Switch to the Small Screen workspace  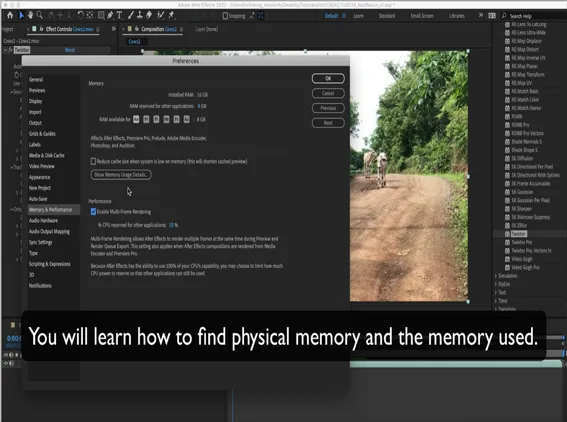coord(422,16)
